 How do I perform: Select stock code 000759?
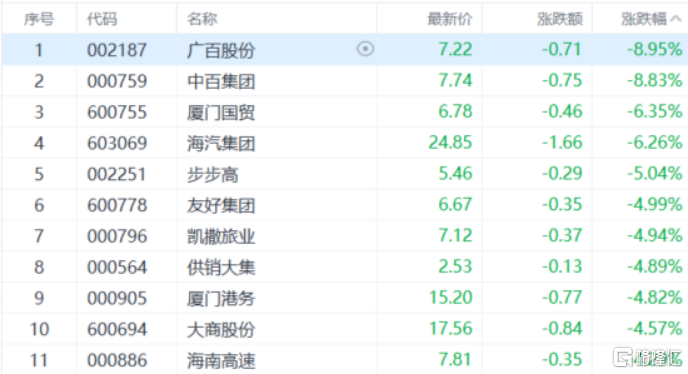tap(117, 81)
